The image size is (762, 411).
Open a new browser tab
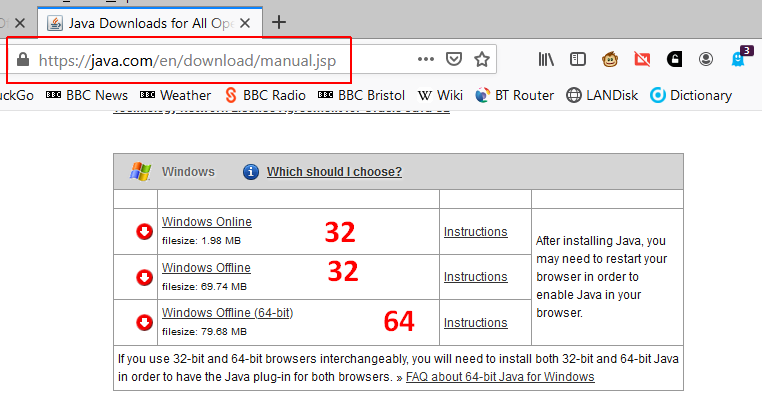[279, 21]
